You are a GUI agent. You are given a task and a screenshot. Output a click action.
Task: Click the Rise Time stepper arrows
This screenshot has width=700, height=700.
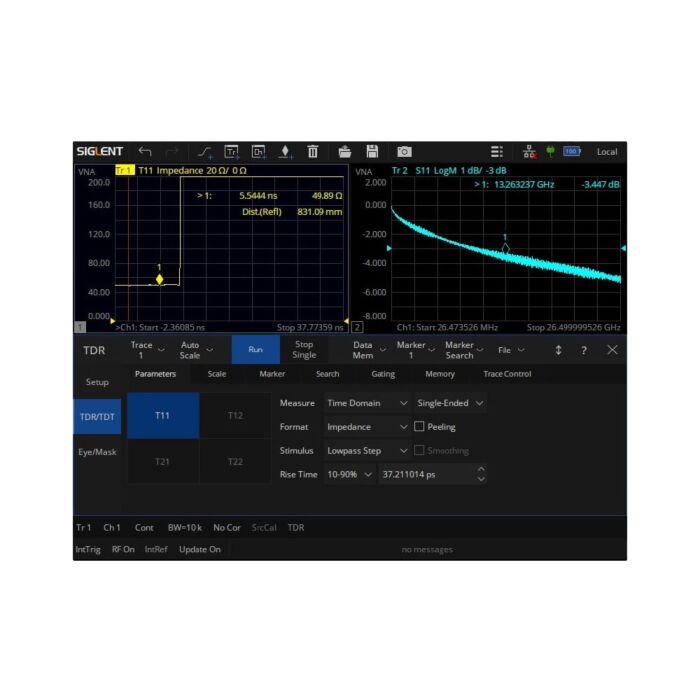[x=481, y=475]
